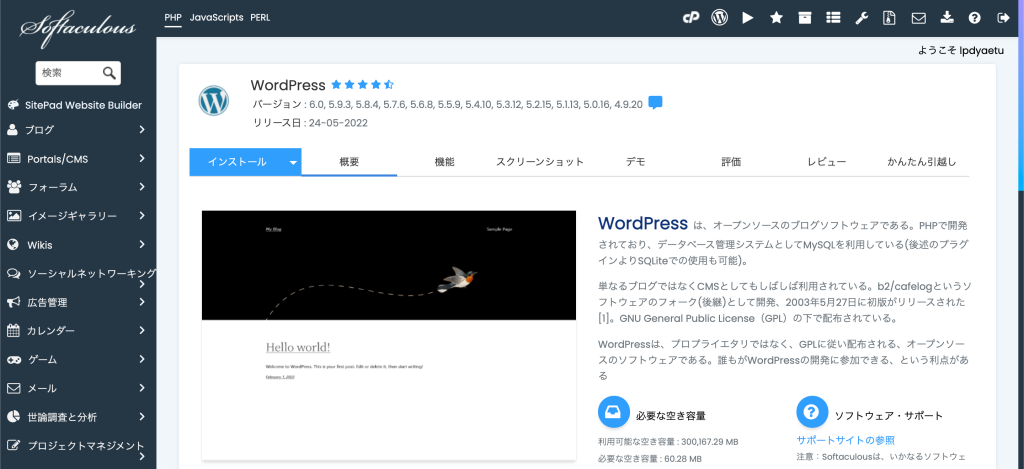
Task: Open the star ratings icon in top bar
Action: tap(776, 18)
